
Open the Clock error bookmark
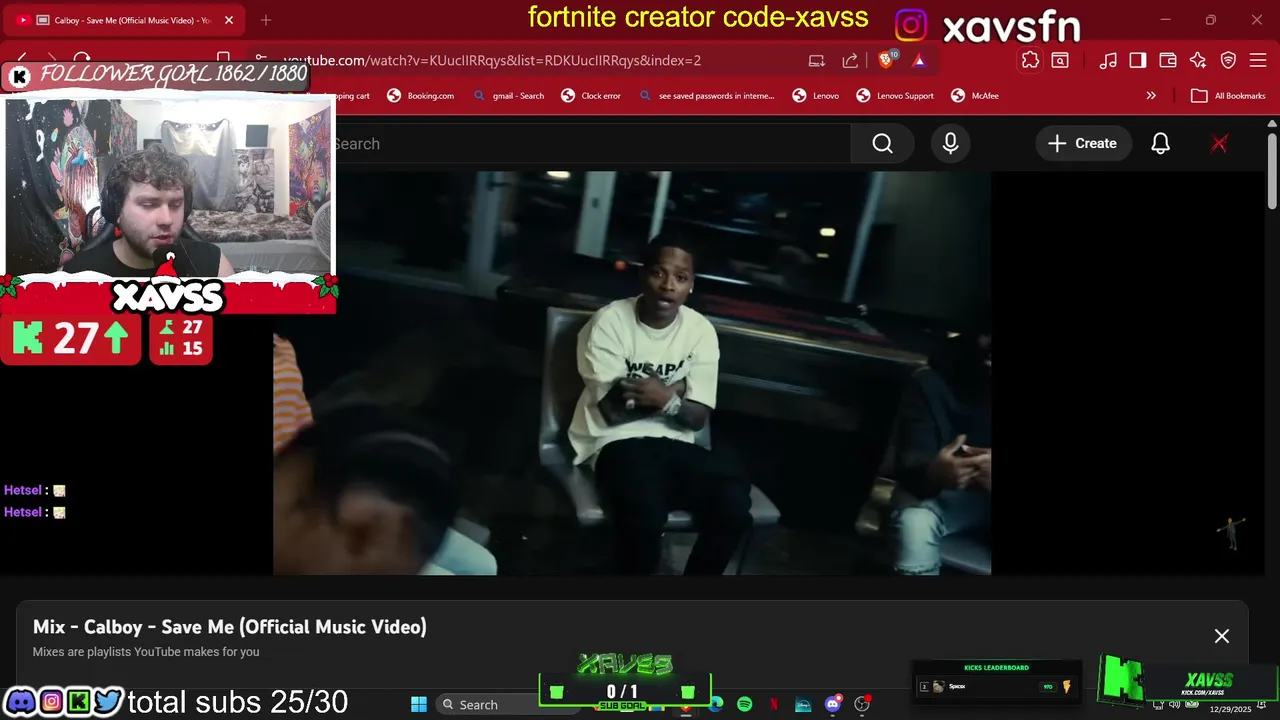(591, 96)
